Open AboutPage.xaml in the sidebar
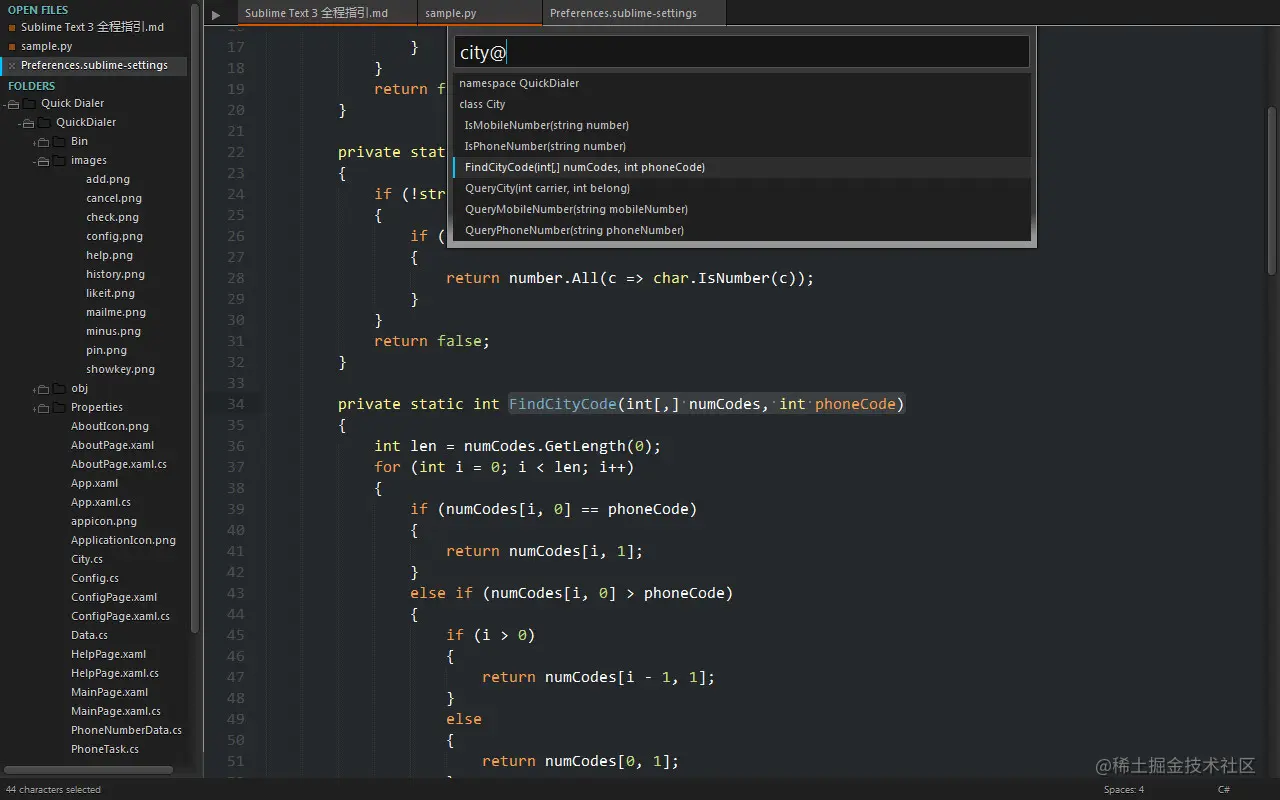The width and height of the screenshot is (1280, 800). (x=112, y=445)
